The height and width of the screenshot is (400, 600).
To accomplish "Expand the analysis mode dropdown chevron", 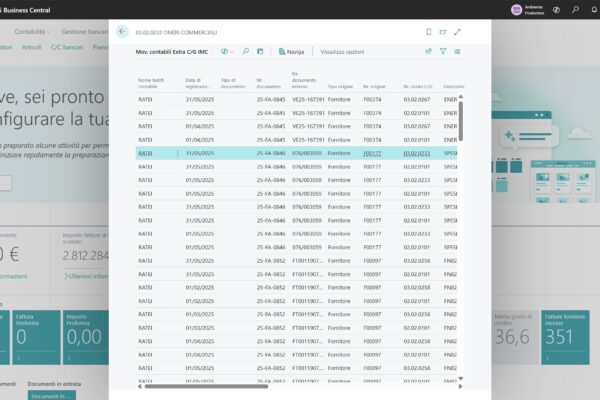I will click(x=232, y=51).
